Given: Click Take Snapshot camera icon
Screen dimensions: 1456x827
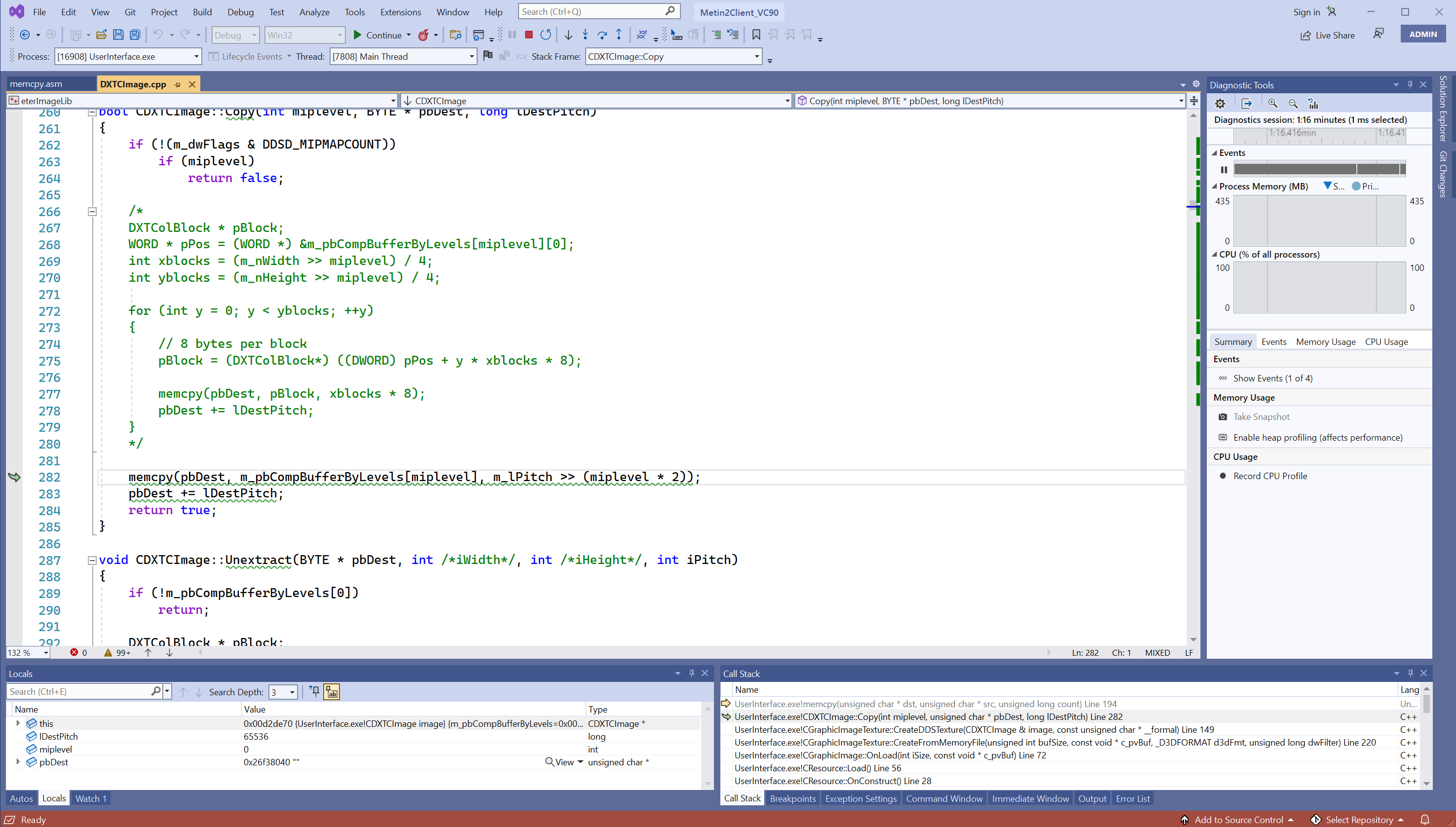Looking at the screenshot, I should (x=1223, y=417).
